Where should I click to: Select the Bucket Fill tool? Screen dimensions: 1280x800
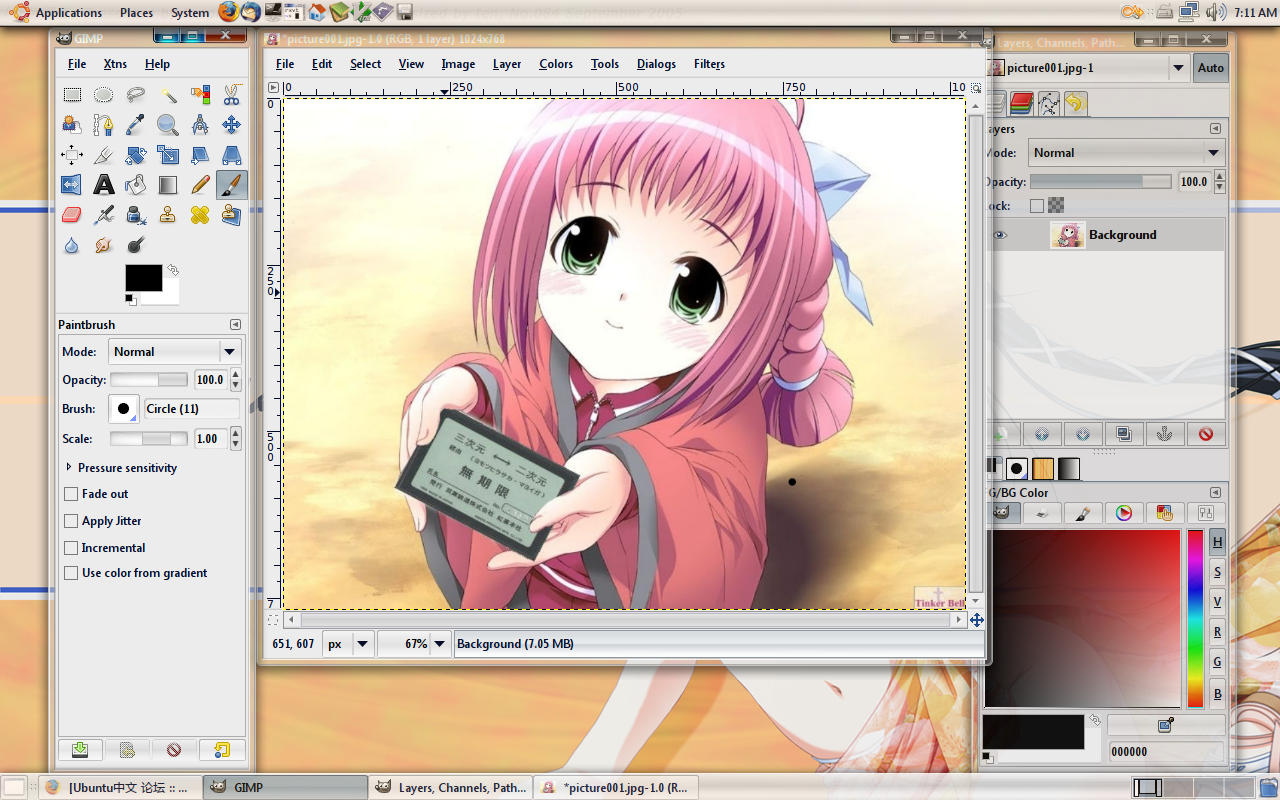(x=135, y=185)
